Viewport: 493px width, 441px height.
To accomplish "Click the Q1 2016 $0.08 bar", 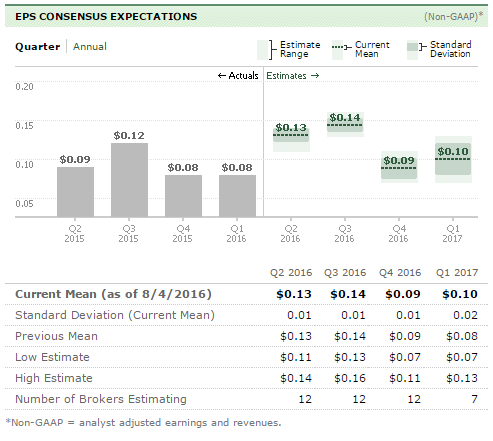I will [x=237, y=196].
